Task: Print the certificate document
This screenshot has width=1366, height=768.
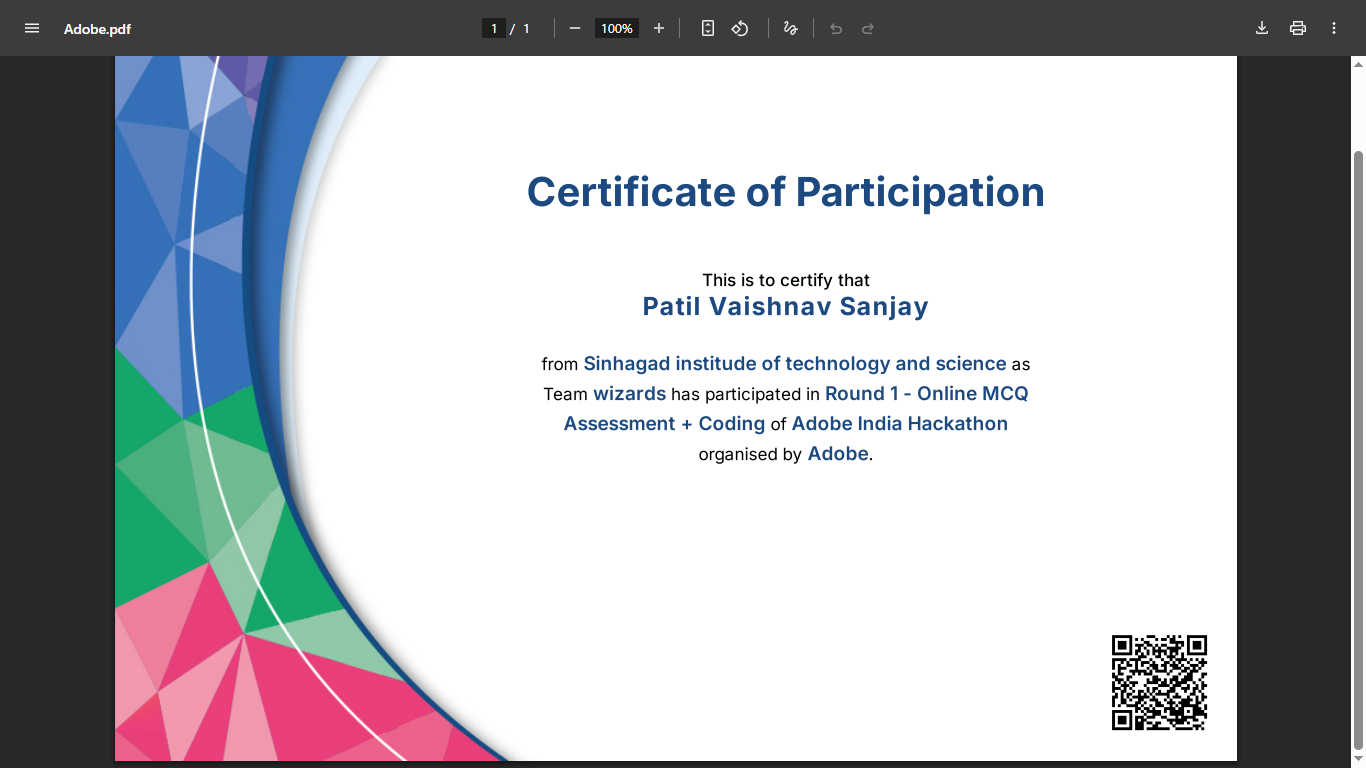Action: pos(1298,28)
